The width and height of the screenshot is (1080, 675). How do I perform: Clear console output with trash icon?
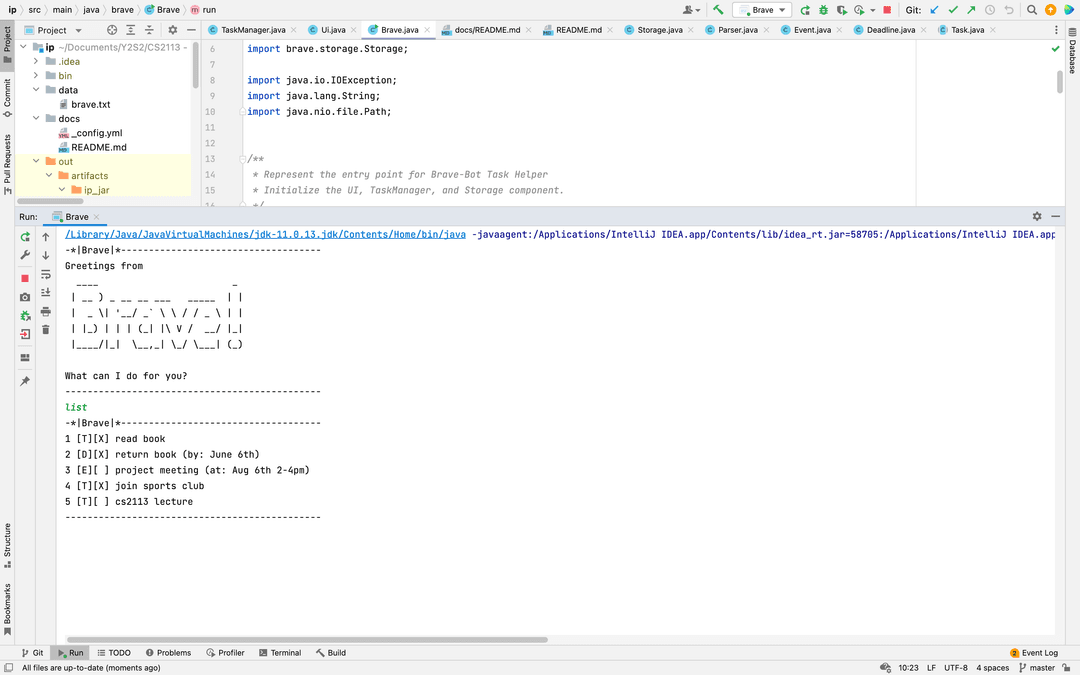(46, 329)
